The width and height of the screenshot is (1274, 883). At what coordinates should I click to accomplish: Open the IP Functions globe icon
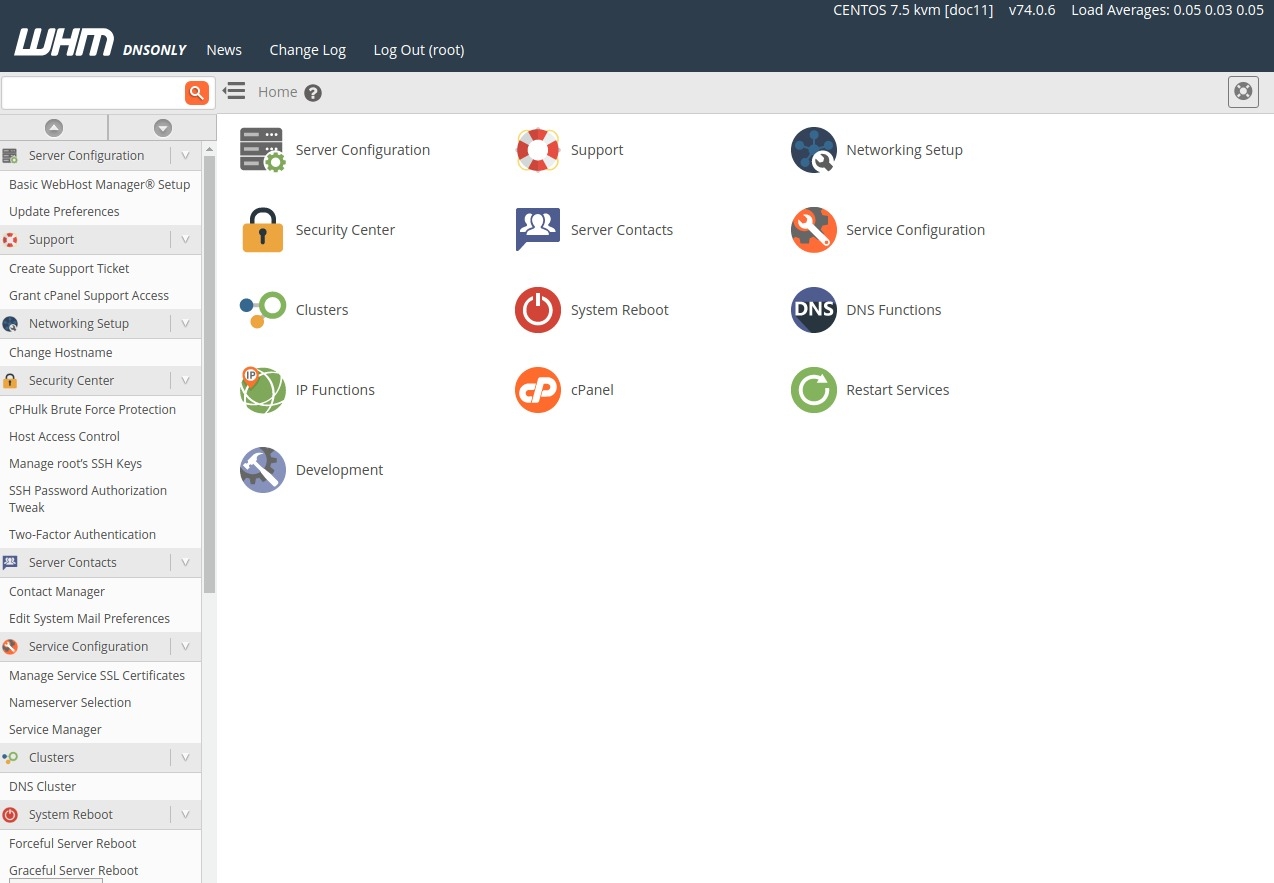point(263,390)
